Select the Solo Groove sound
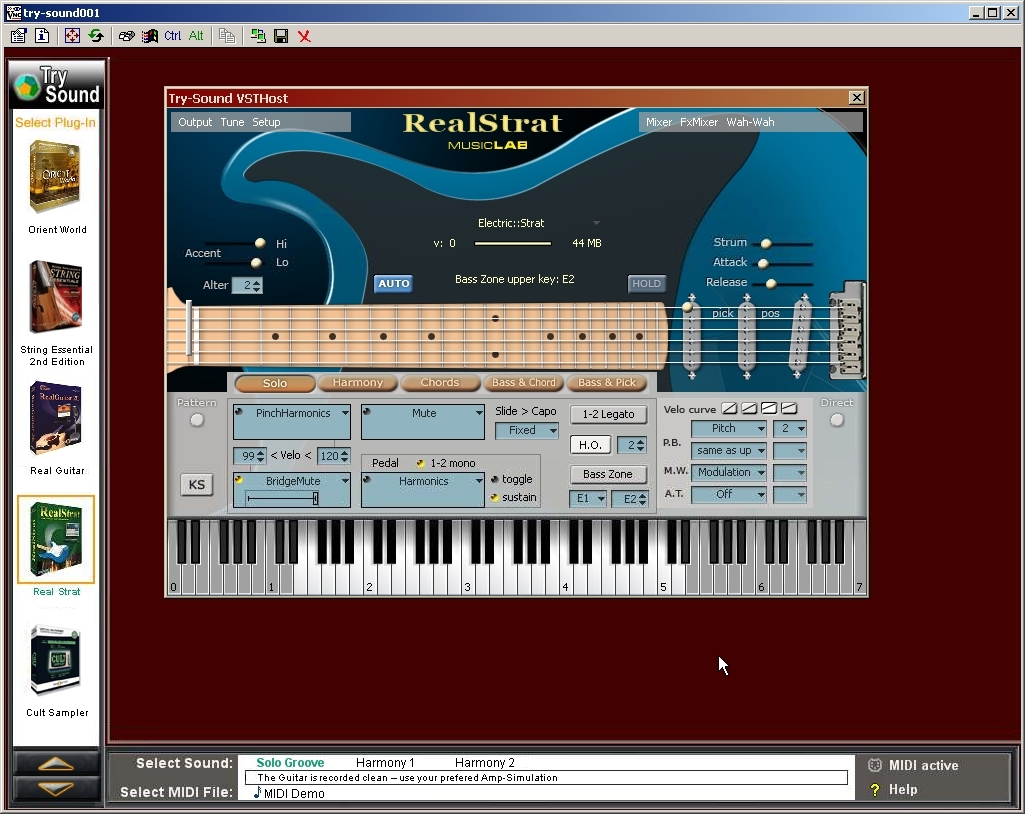This screenshot has height=814, width=1025. (290, 763)
